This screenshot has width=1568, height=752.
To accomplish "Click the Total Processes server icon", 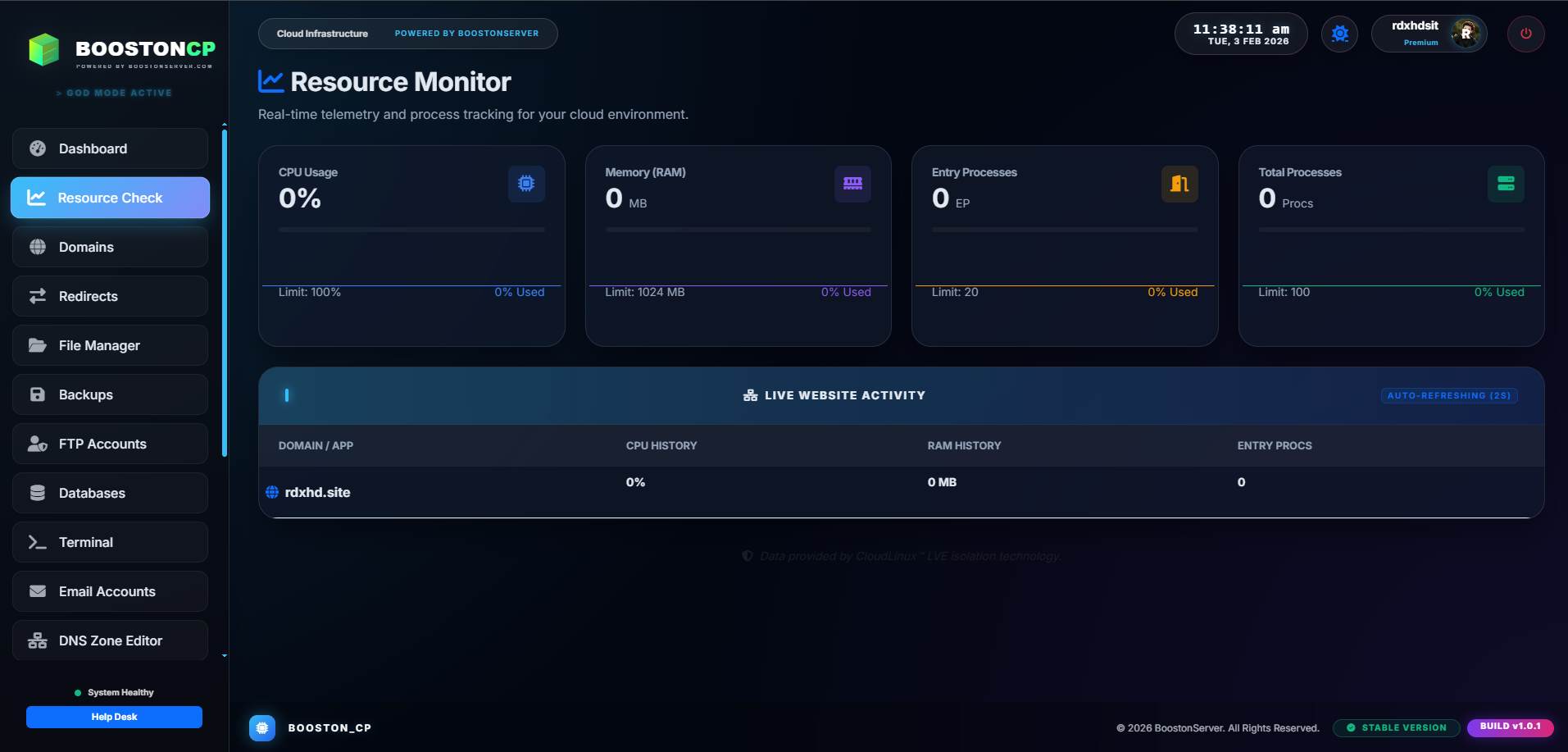I will point(1505,184).
